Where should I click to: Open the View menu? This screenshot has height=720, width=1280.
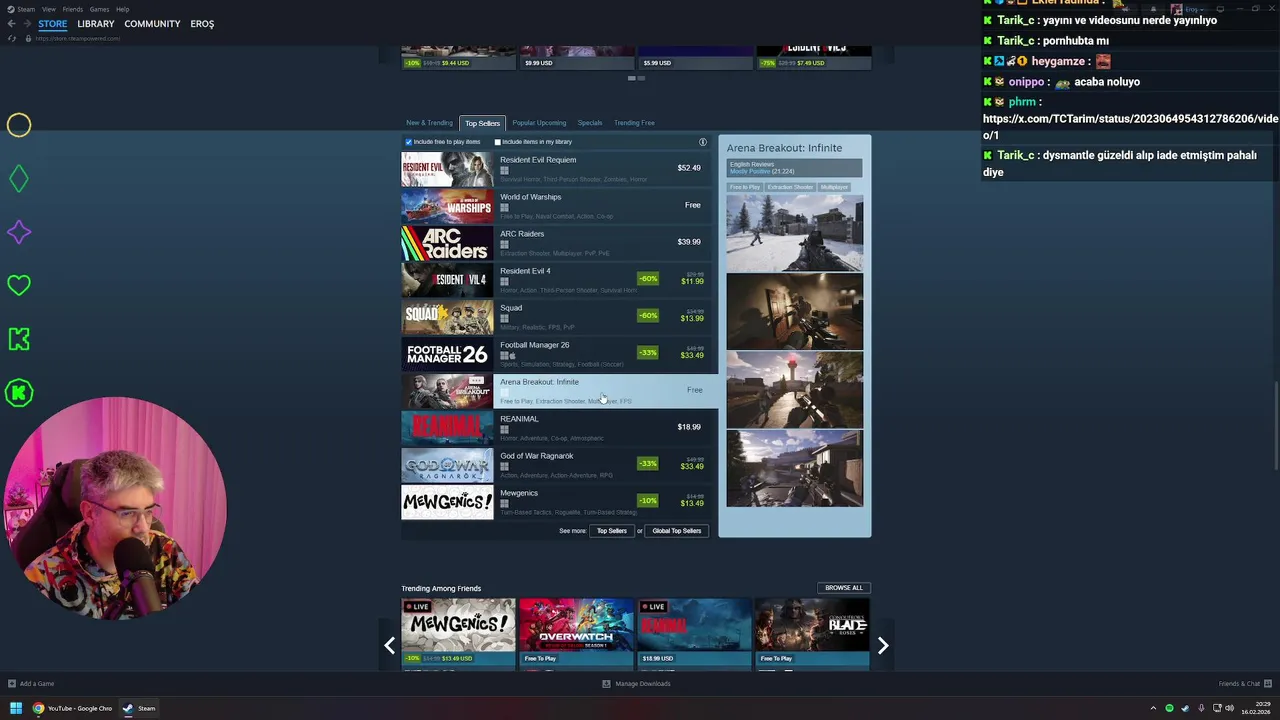(48, 9)
